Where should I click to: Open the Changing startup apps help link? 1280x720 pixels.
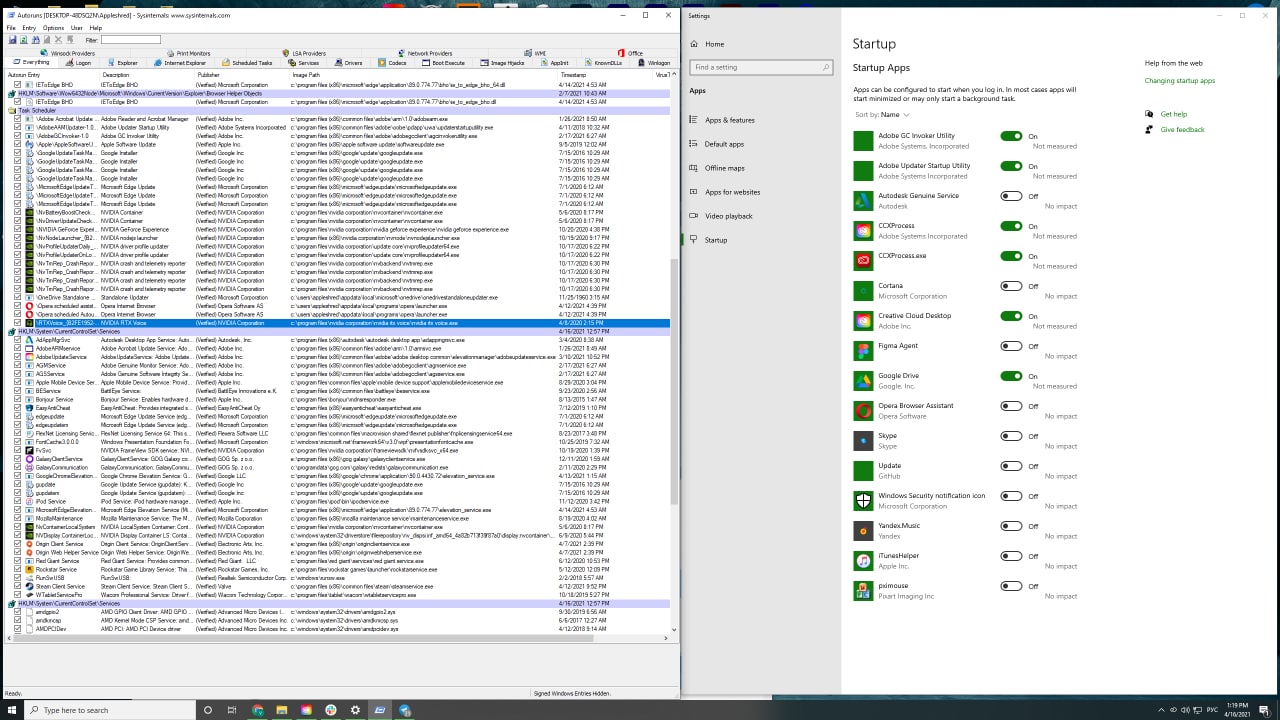click(1180, 81)
